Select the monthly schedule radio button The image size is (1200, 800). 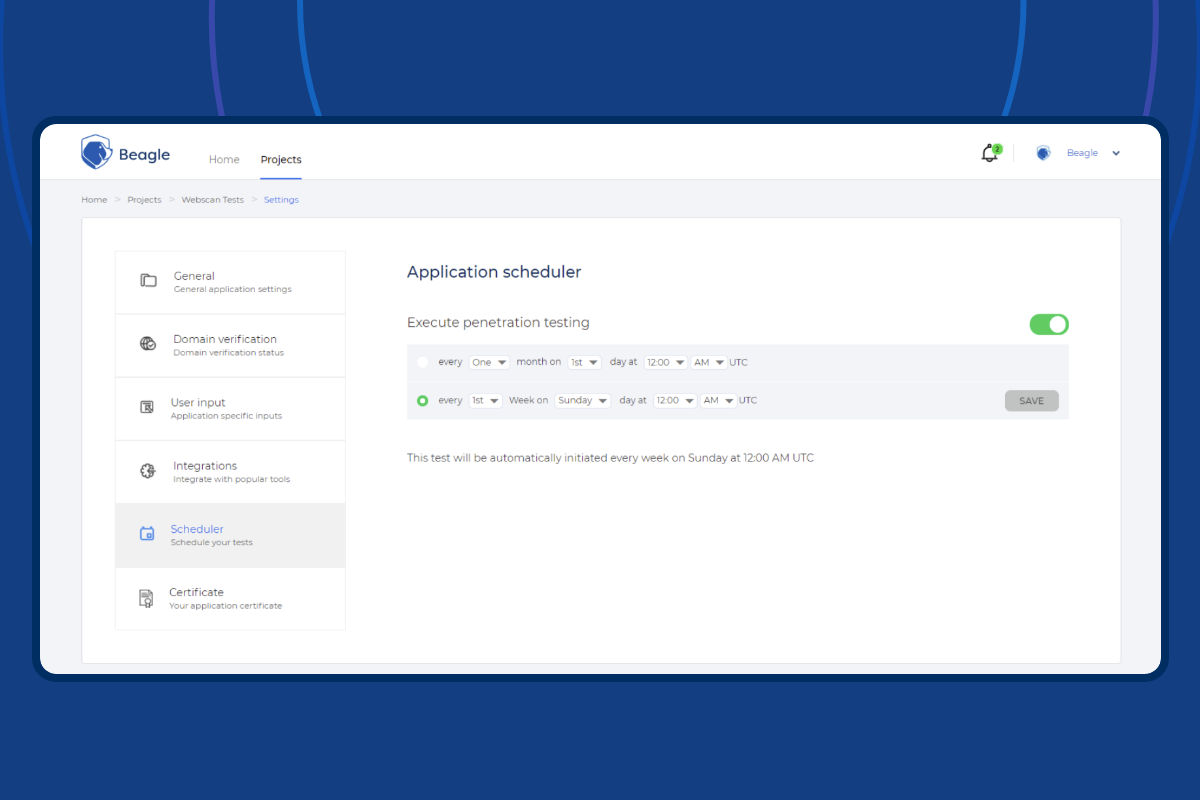pyautogui.click(x=422, y=362)
